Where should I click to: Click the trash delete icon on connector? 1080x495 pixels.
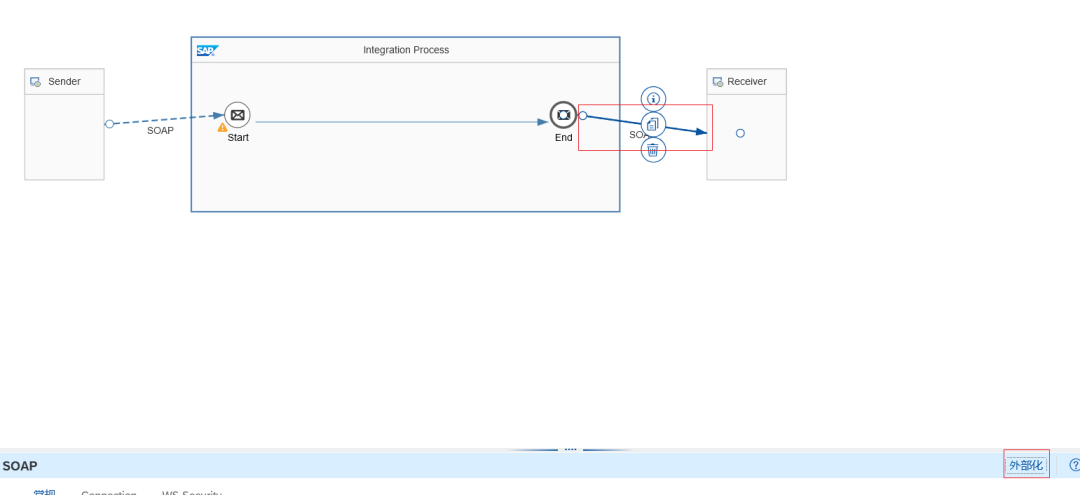[653, 149]
